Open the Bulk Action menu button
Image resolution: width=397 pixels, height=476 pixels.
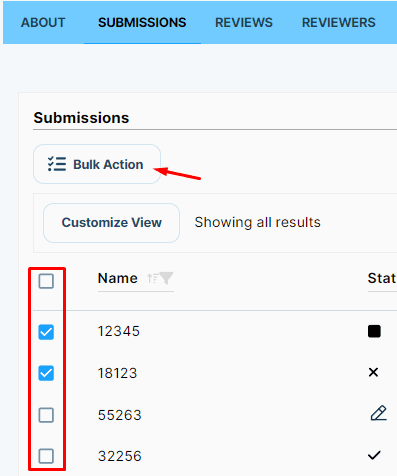click(x=97, y=164)
